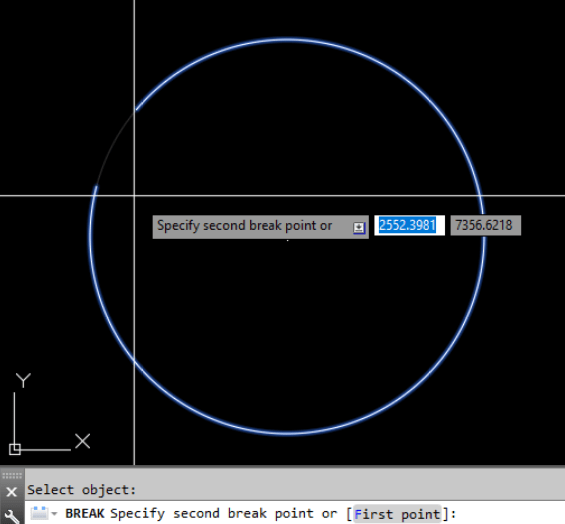Close the command line window
565x524 pixels.
[x=12, y=492]
